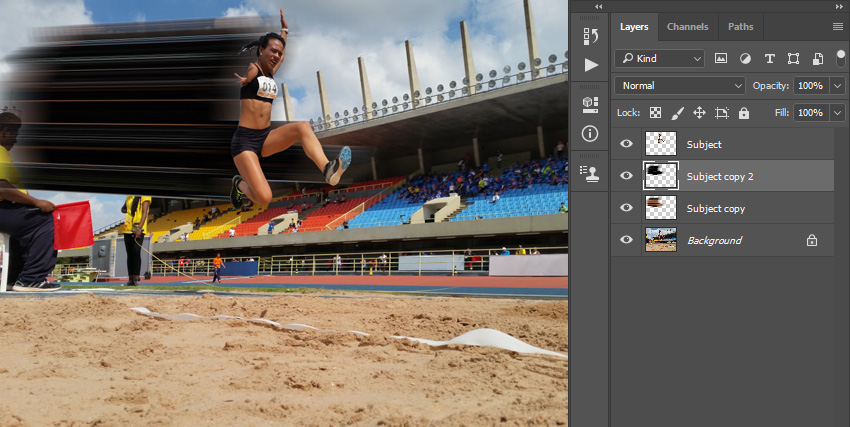Switch to the Layers tab
Viewport: 850px width, 427px height.
(x=634, y=27)
